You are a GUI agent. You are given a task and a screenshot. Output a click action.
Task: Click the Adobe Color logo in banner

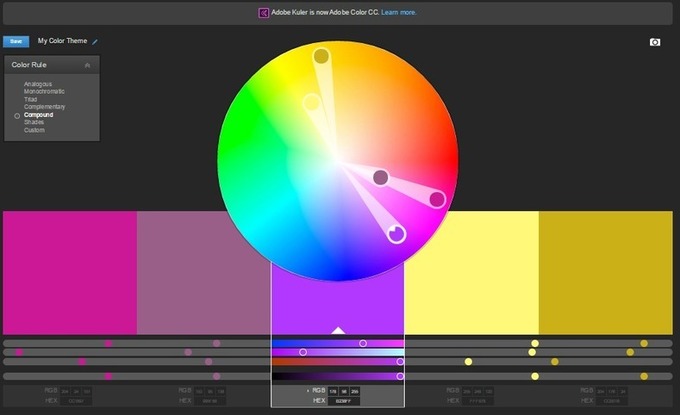[x=264, y=13]
